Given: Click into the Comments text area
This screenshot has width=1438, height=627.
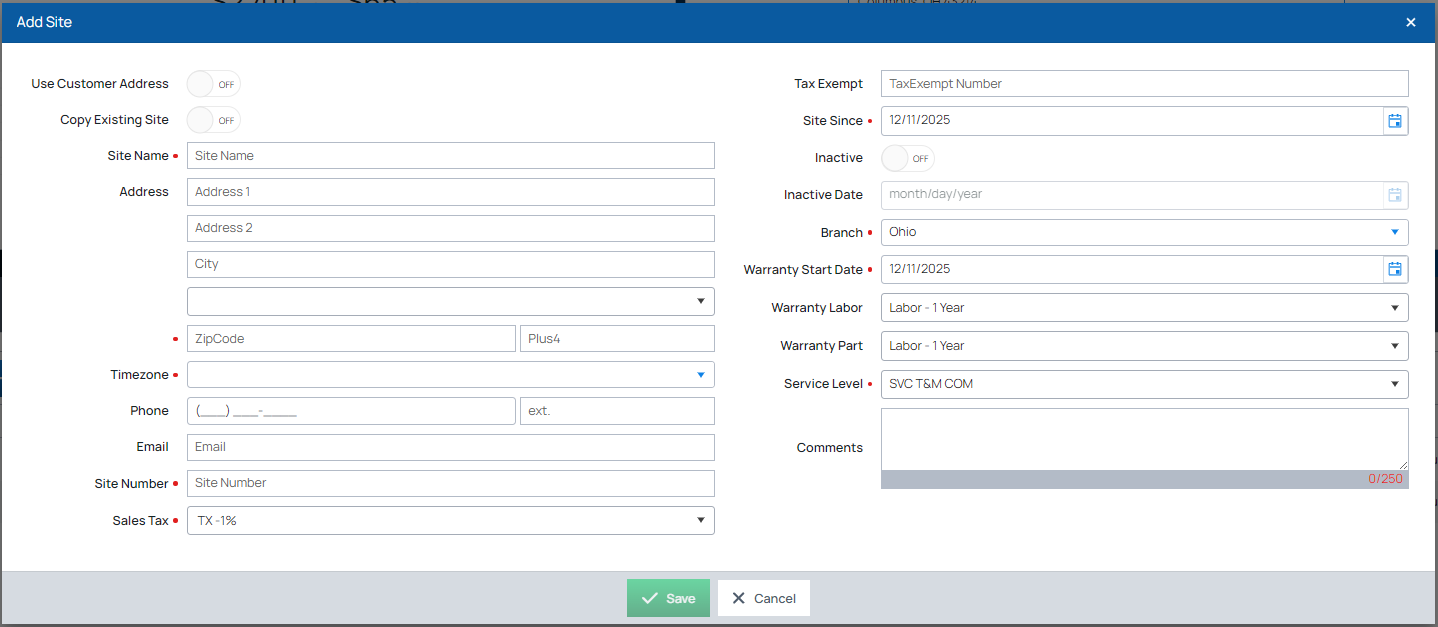Looking at the screenshot, I should tap(1145, 439).
